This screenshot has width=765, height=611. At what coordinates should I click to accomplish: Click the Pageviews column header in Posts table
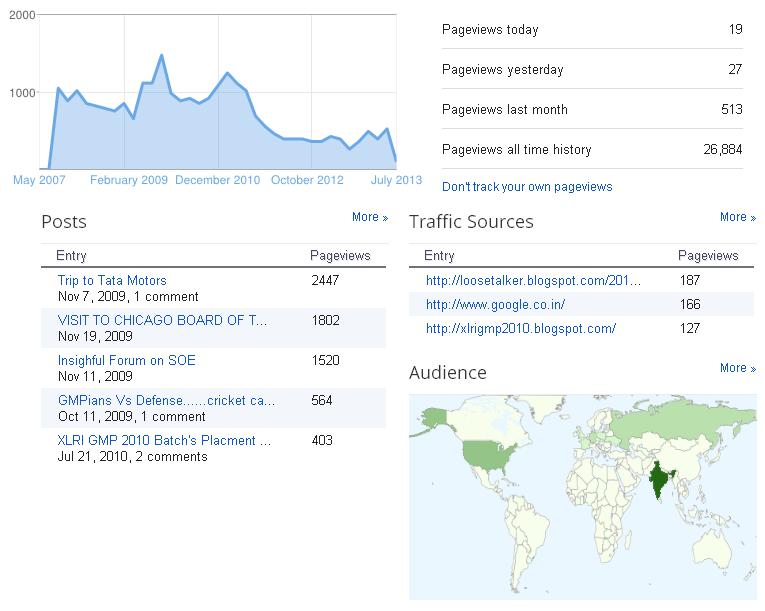pos(340,255)
